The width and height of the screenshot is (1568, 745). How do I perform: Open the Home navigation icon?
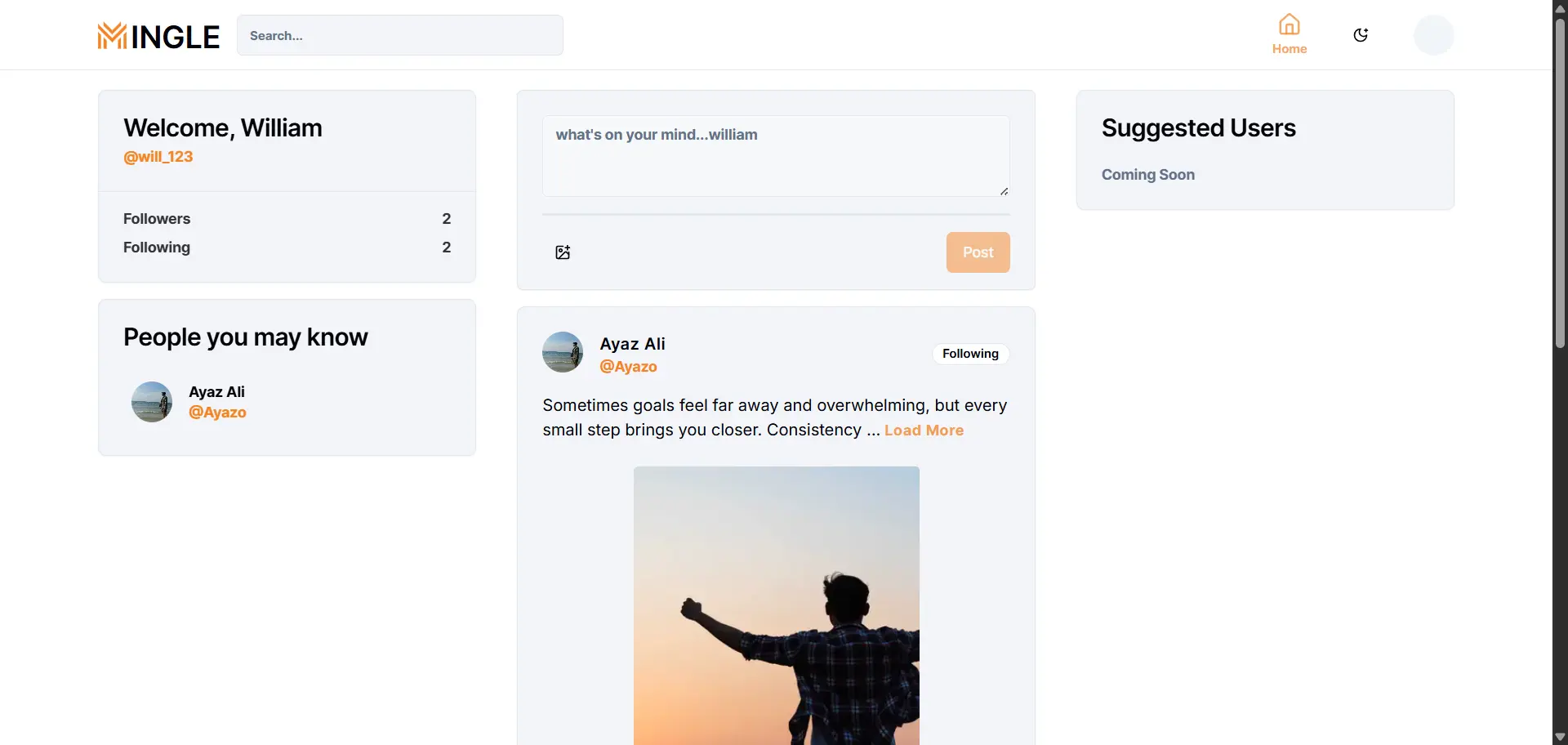(x=1289, y=34)
